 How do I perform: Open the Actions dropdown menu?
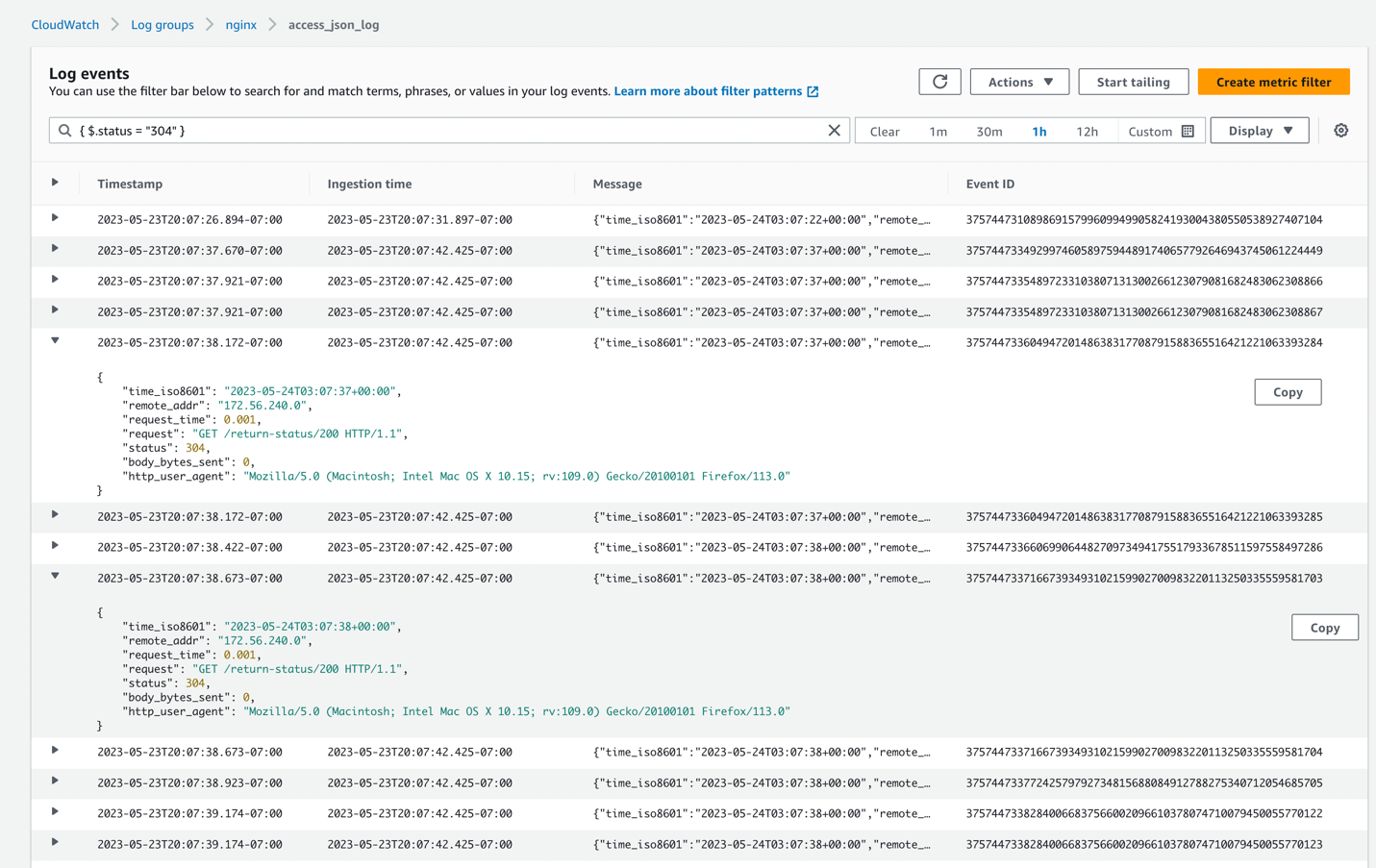tap(1018, 82)
